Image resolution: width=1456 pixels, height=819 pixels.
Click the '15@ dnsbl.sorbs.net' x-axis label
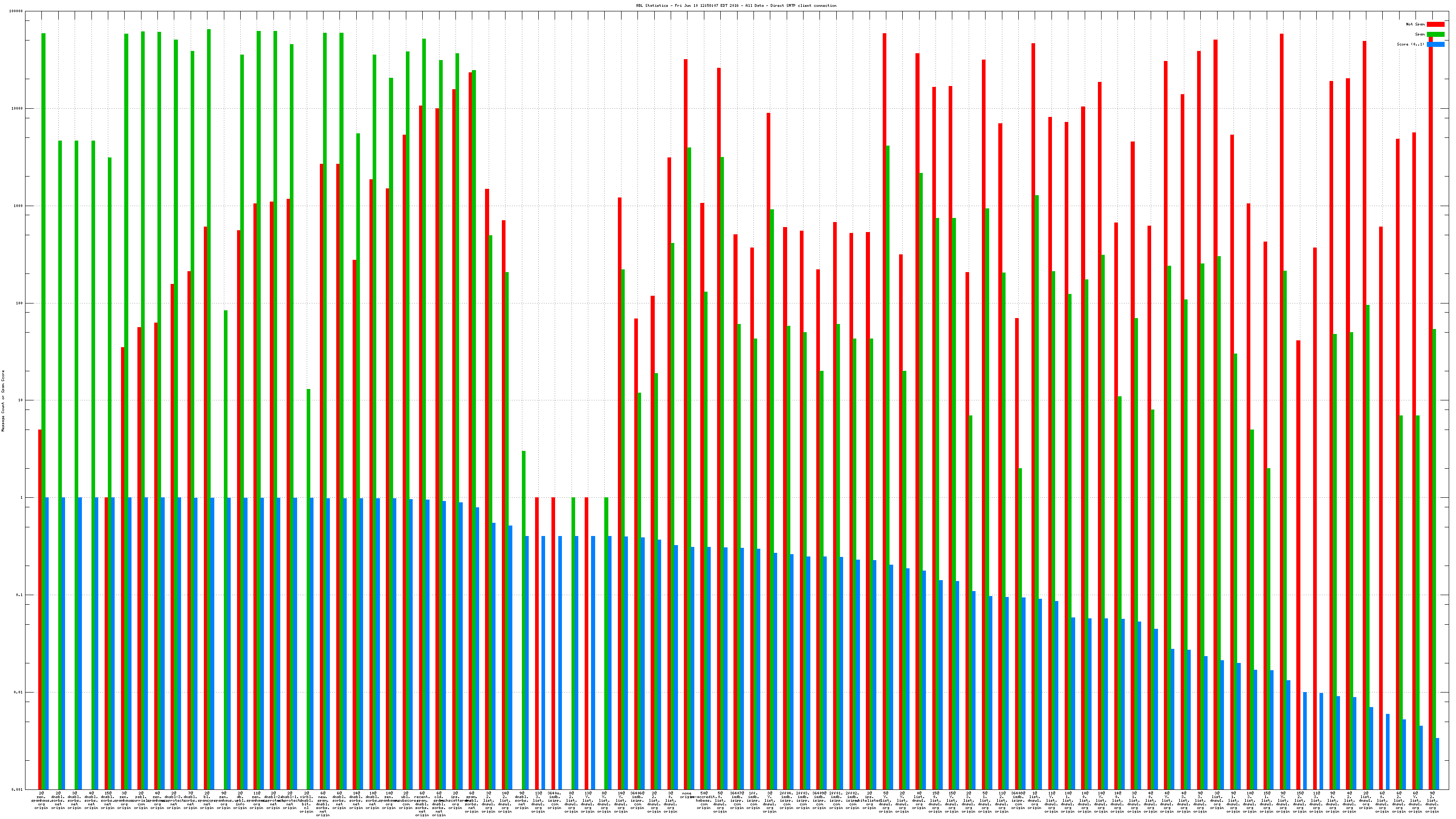[x=108, y=800]
